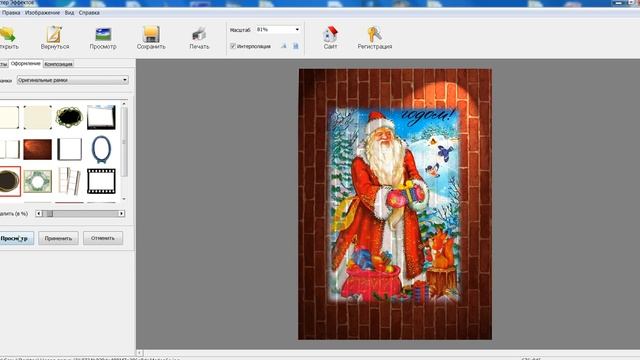Select the green ornamental banknote frame thumbnail
Viewport: 640px width, 360px height.
point(38,181)
